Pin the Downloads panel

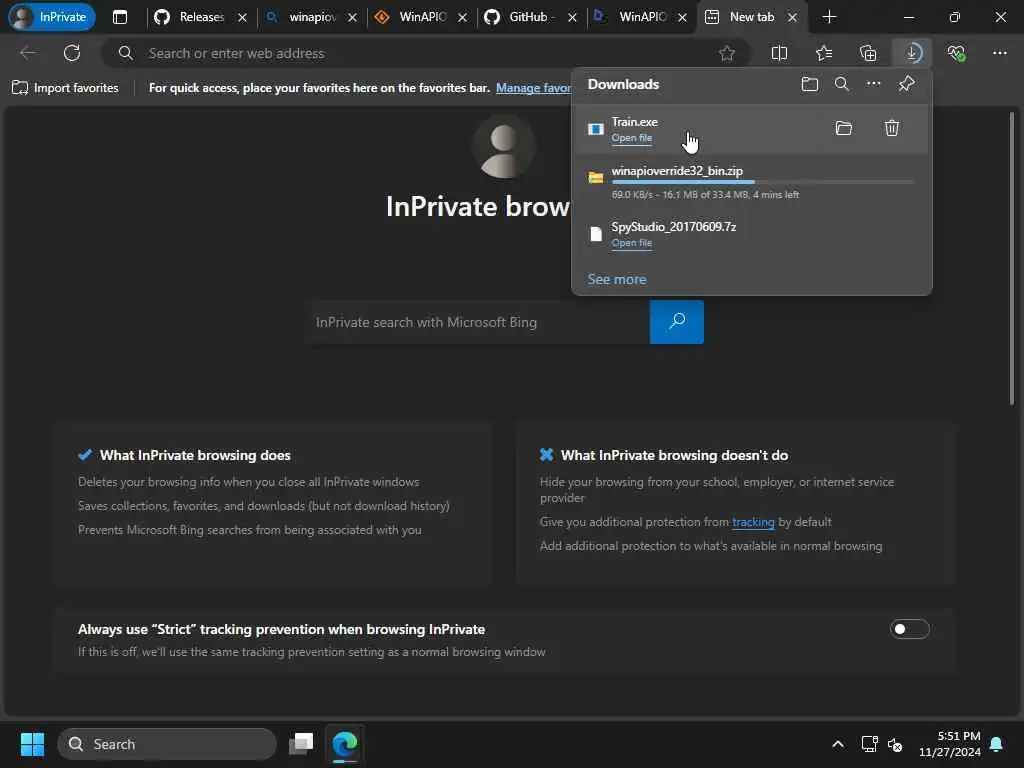(906, 84)
